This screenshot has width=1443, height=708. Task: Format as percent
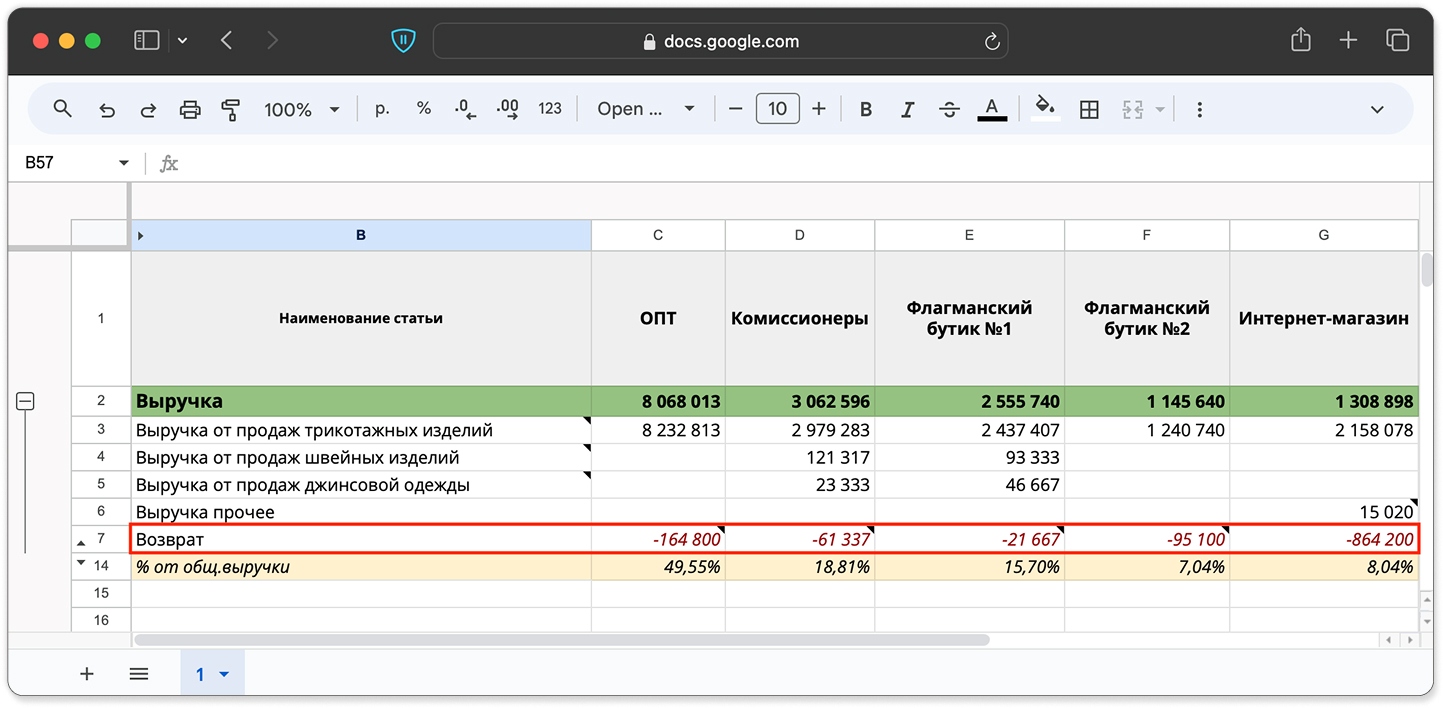tap(424, 109)
